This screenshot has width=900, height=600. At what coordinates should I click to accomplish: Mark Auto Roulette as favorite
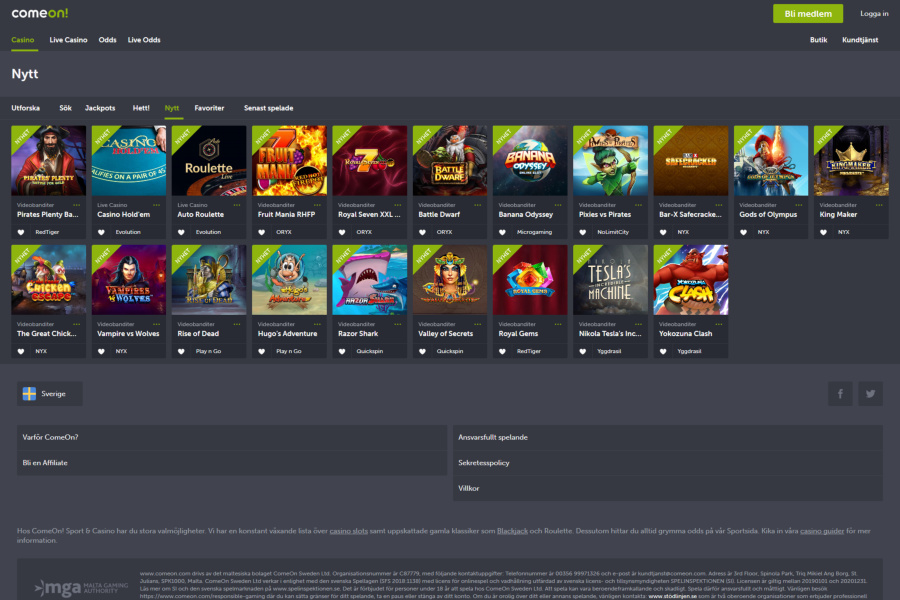181,232
